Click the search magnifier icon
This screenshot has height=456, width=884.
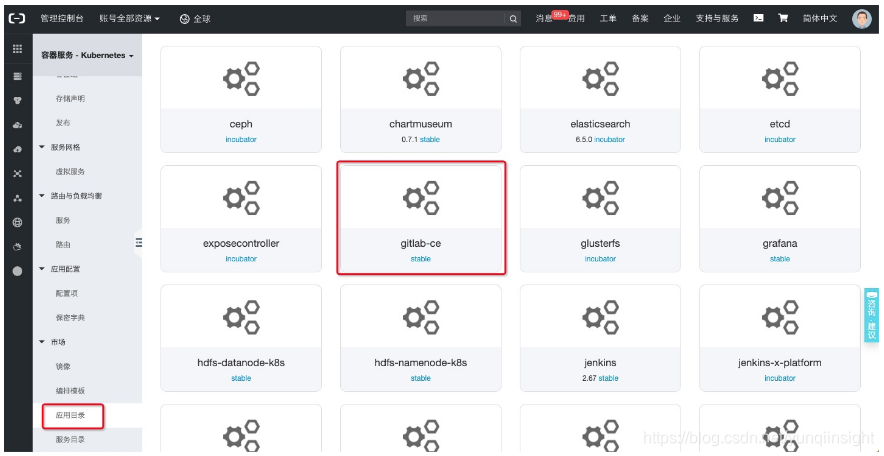pos(513,19)
